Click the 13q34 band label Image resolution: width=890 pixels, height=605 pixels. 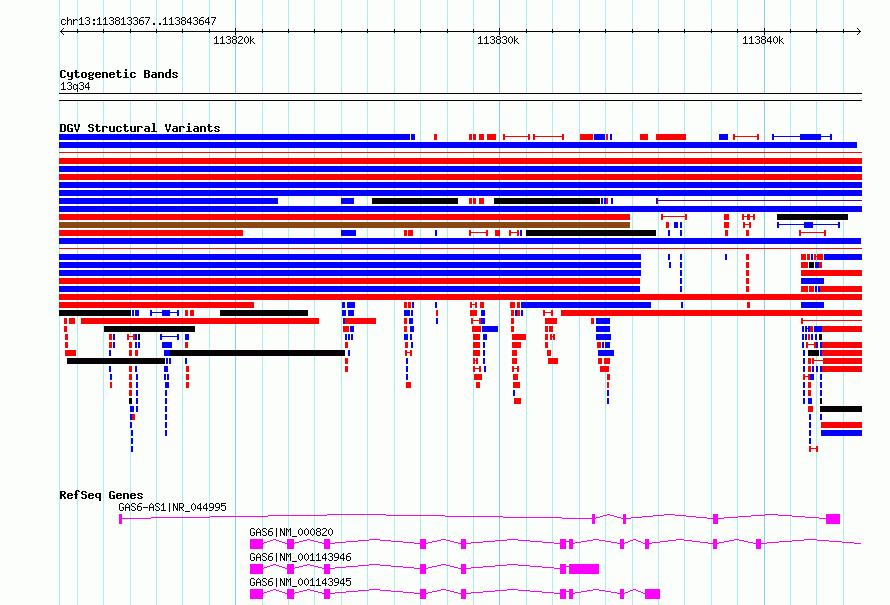coord(75,86)
